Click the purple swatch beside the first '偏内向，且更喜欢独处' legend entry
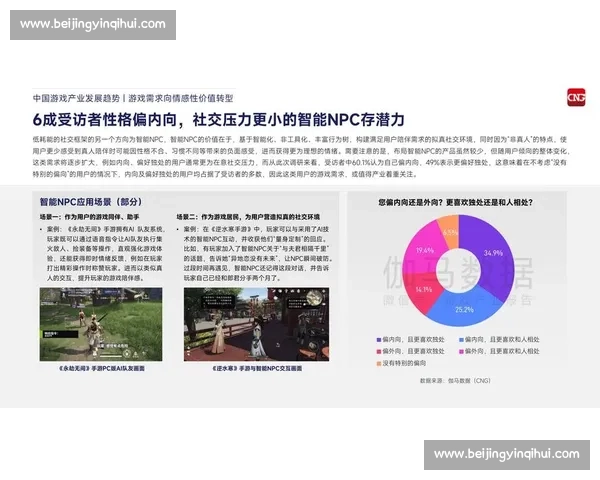600x480 pixels. 379,340
